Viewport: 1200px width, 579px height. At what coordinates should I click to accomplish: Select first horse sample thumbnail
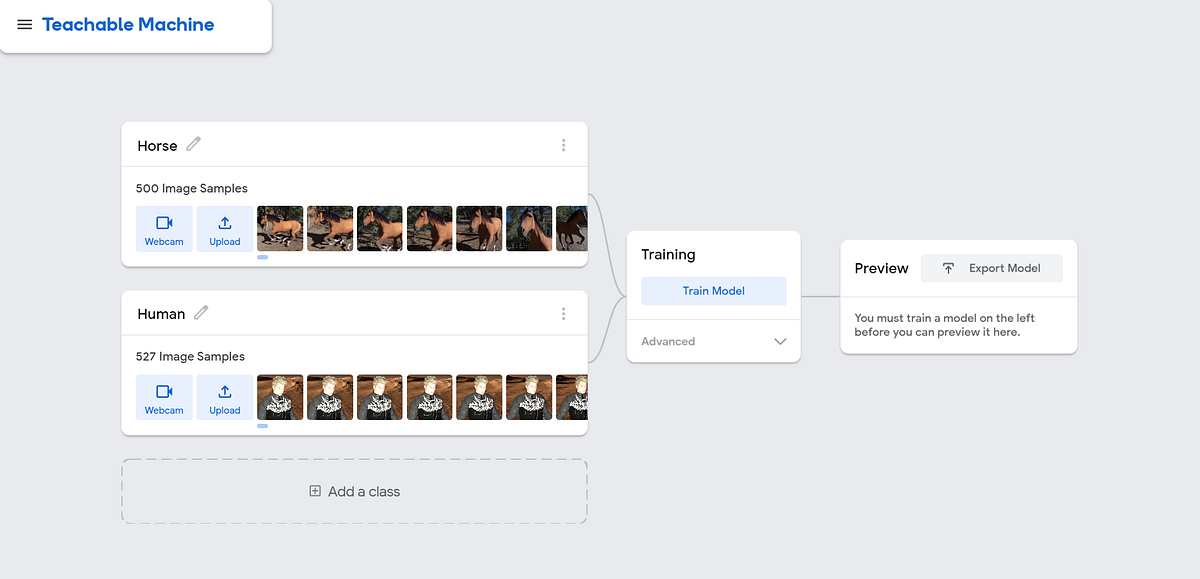tap(280, 228)
